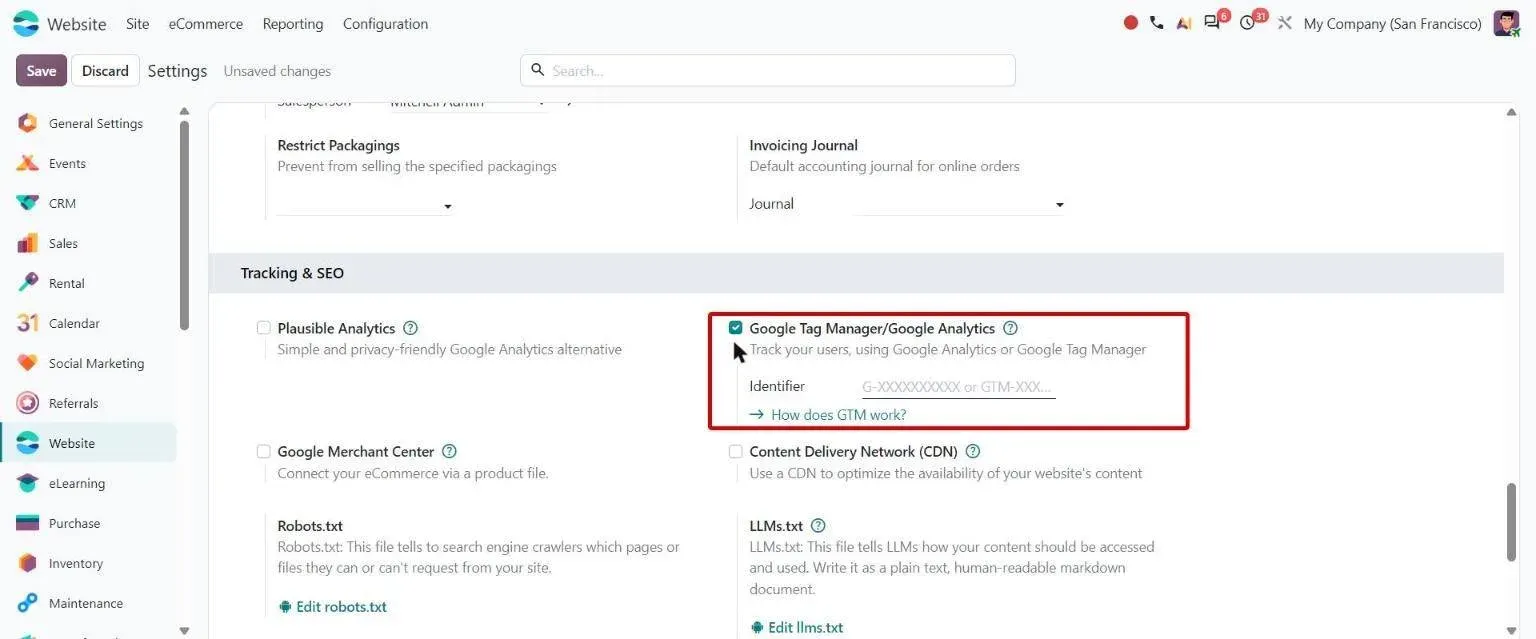Click sidebar scroll down arrow

pos(184,630)
